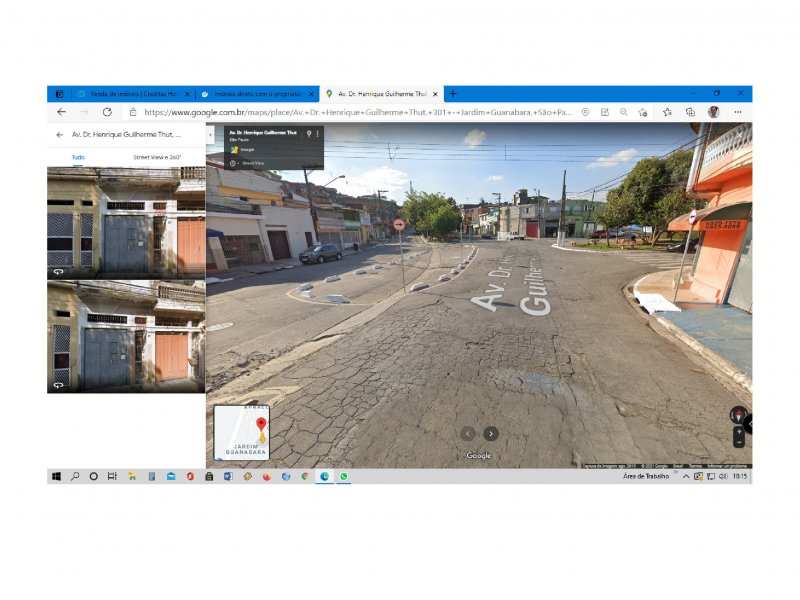Open the browser Favorites star icon
Screen dimensions: 800x600
[x=667, y=112]
